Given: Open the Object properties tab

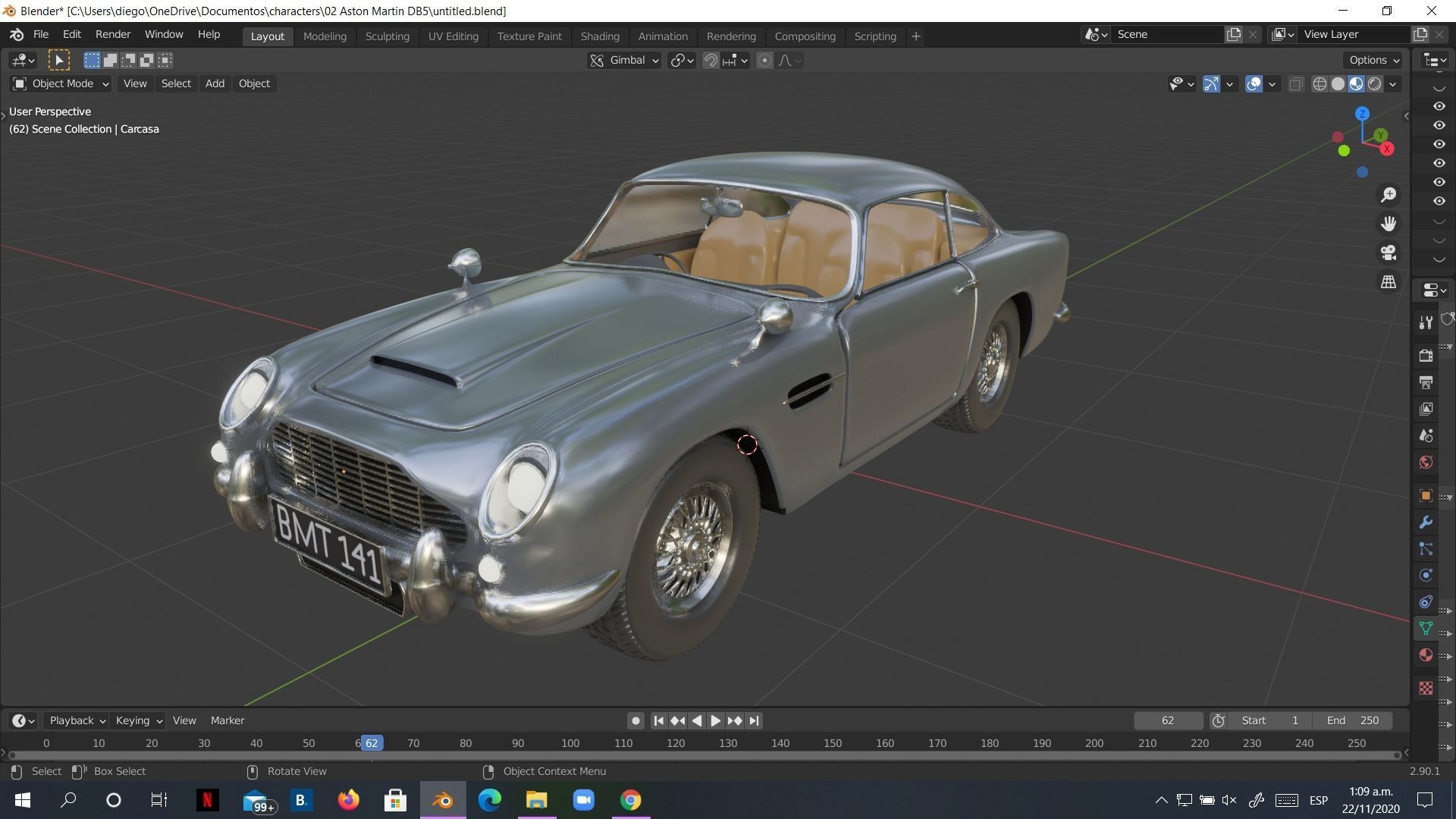Looking at the screenshot, I should click(x=1426, y=495).
